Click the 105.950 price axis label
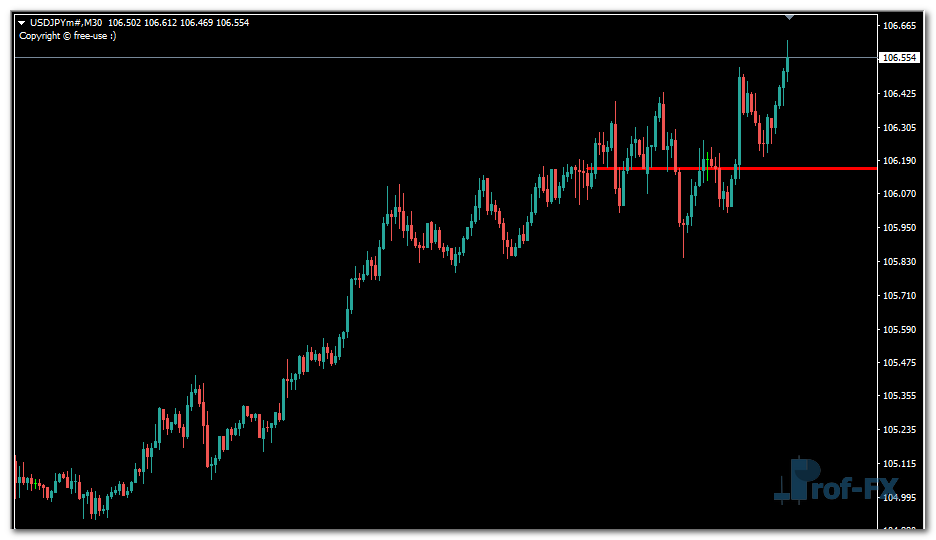Image resolution: width=936 pixels, height=540 pixels. point(899,228)
